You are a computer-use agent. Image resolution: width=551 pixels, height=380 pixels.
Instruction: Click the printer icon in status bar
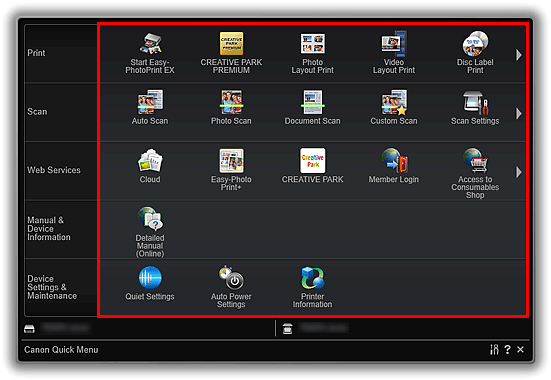point(29,329)
